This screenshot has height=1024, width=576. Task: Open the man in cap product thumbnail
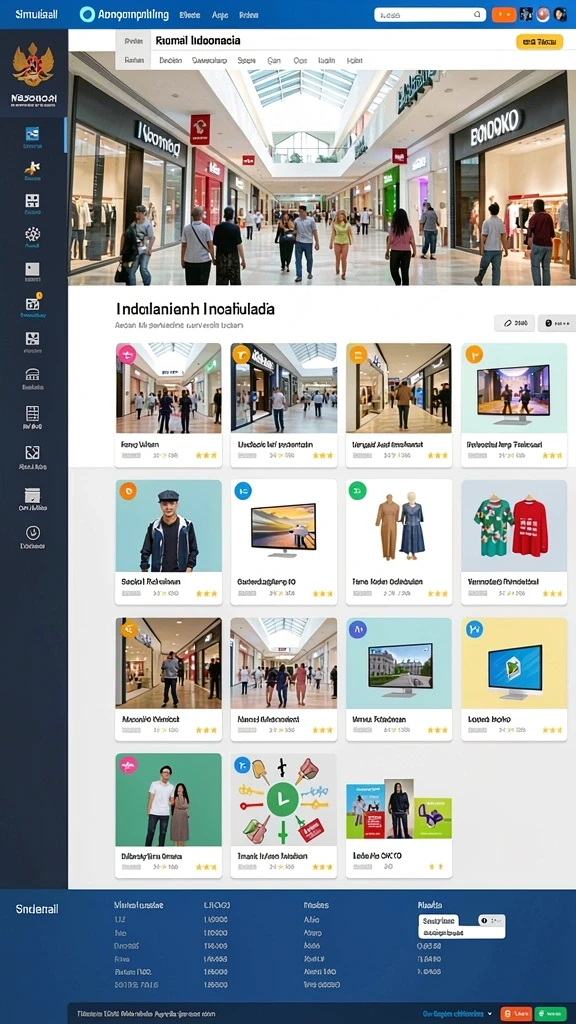point(168,526)
